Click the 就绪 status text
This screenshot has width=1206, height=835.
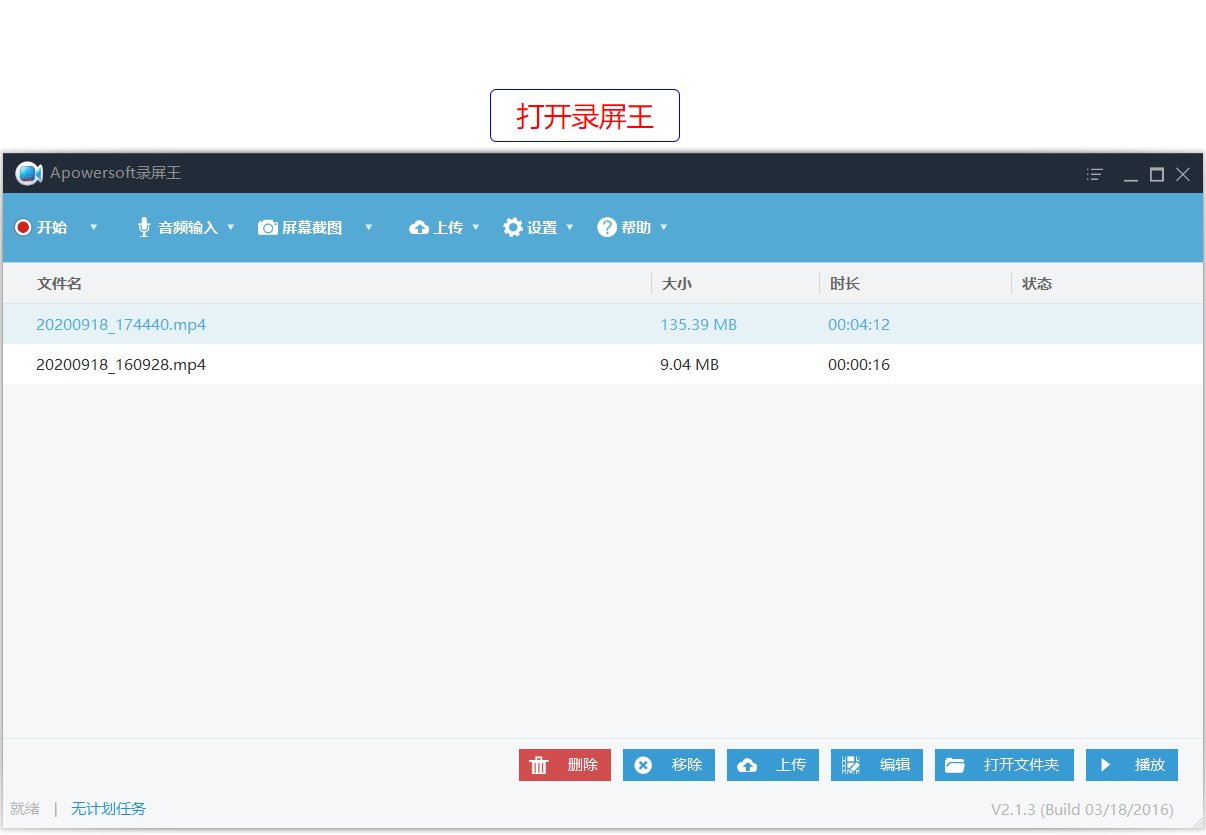[x=25, y=808]
